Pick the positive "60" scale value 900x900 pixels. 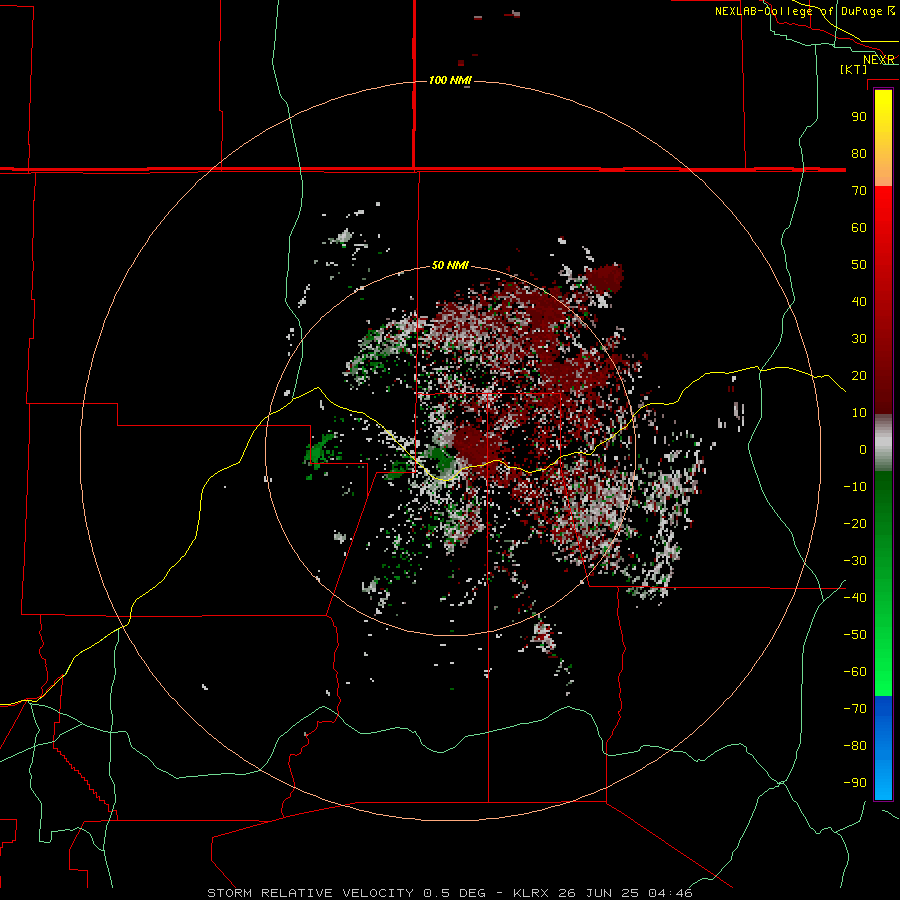859,227
